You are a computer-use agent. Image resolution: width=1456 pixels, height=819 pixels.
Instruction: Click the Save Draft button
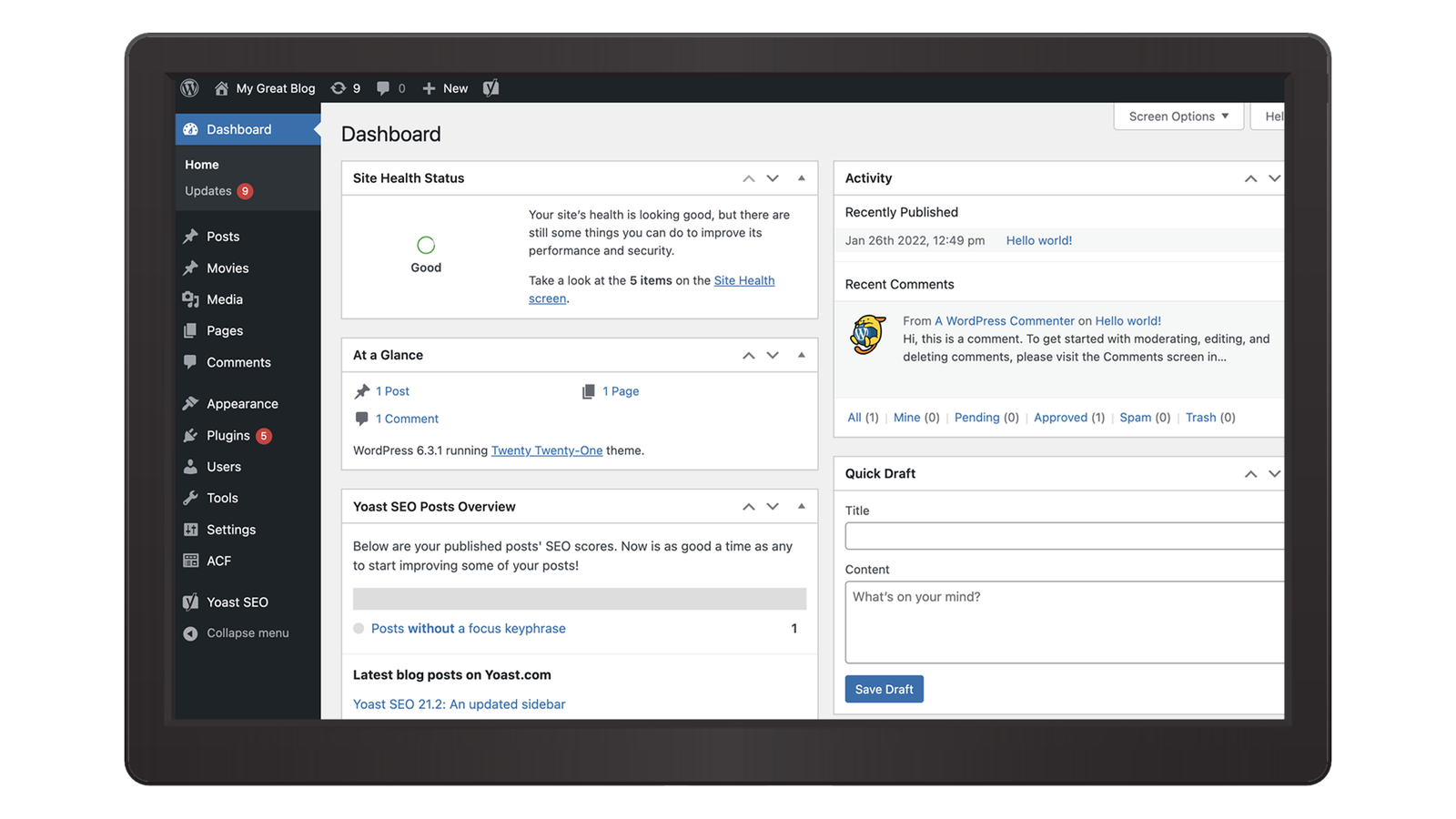point(885,689)
